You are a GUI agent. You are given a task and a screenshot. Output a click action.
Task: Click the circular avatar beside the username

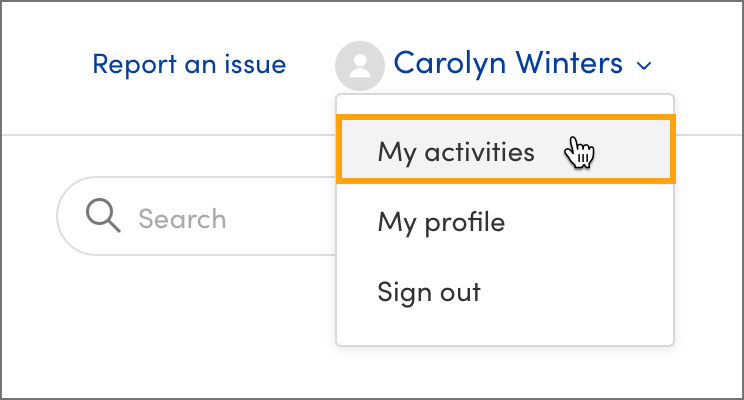point(360,66)
